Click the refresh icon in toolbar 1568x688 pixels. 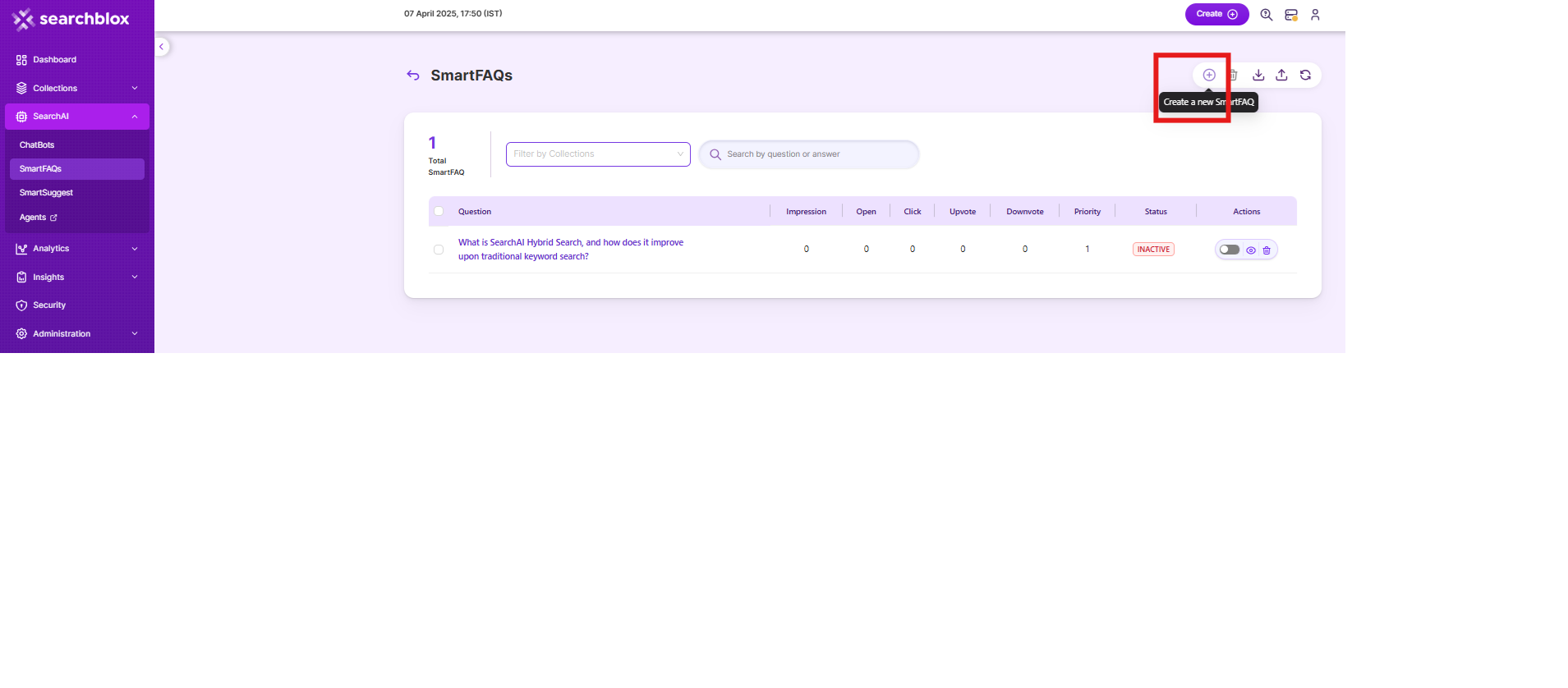click(x=1305, y=75)
